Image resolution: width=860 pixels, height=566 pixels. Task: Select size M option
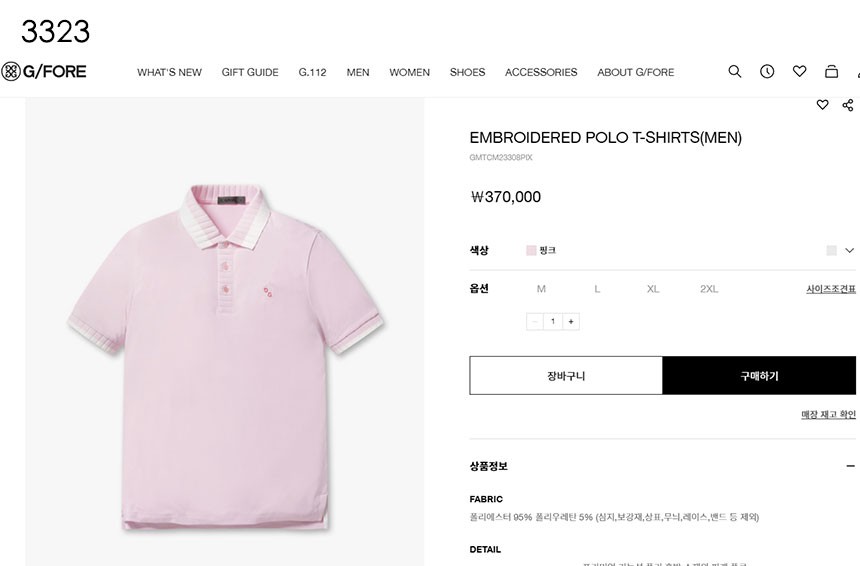click(x=541, y=289)
